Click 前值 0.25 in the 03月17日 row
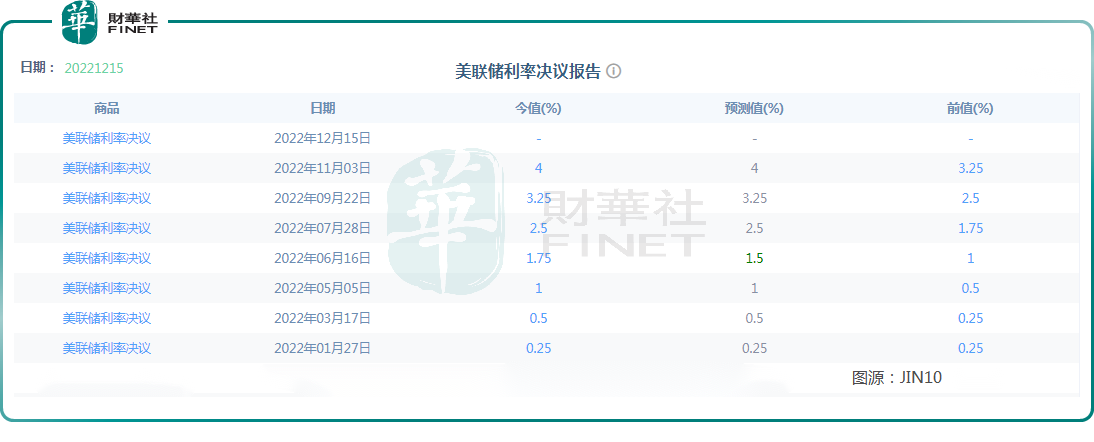This screenshot has width=1094, height=442. 971,318
